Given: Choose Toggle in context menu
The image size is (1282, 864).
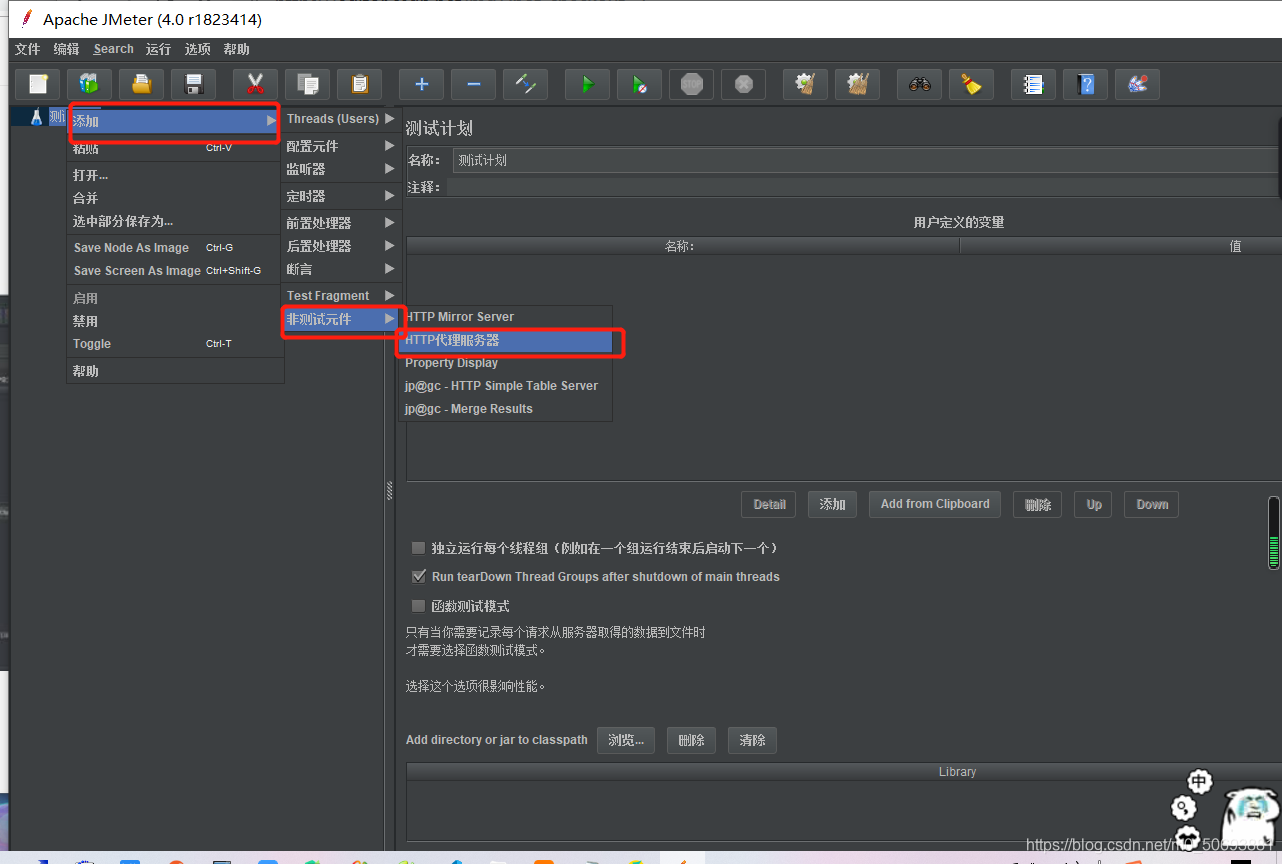Looking at the screenshot, I should [x=175, y=344].
